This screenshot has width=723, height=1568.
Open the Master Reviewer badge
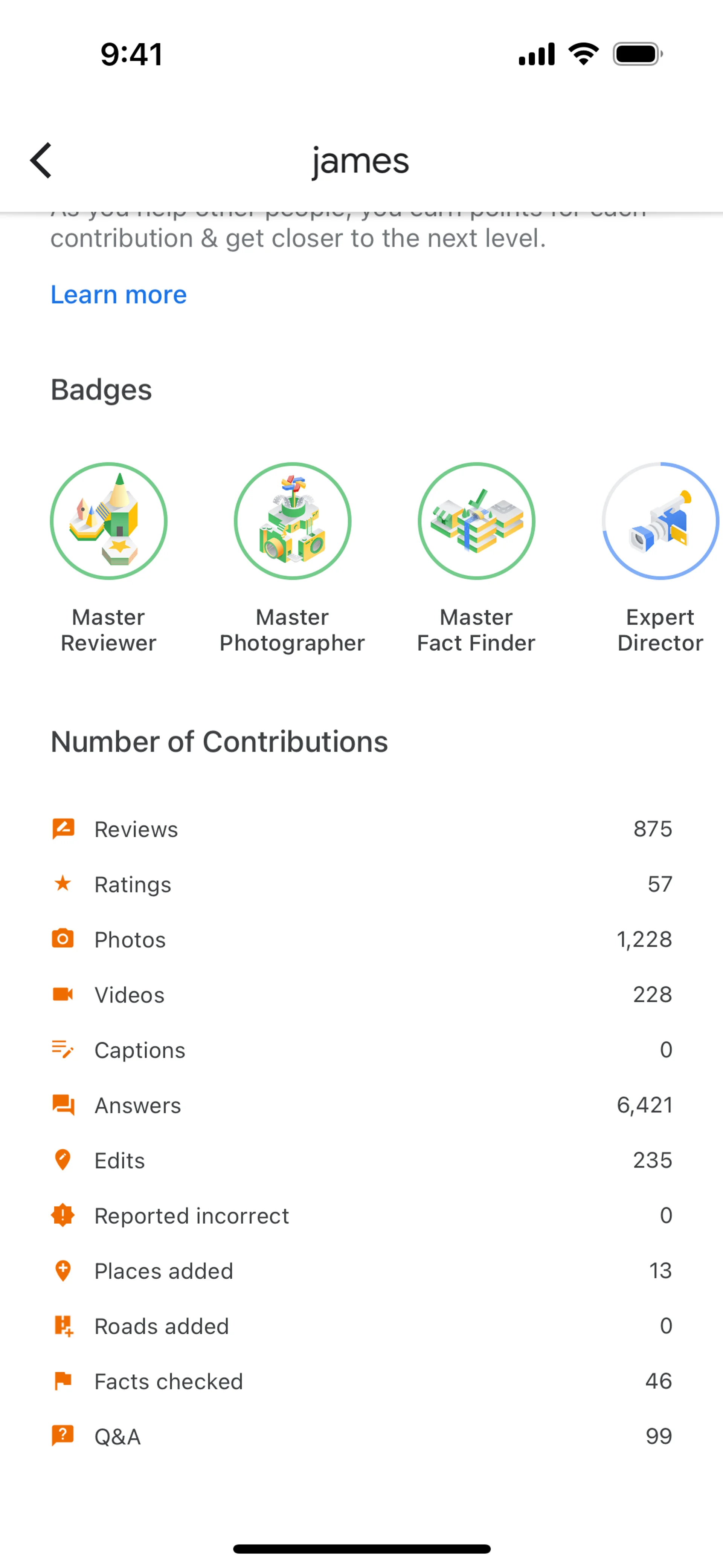(x=109, y=522)
